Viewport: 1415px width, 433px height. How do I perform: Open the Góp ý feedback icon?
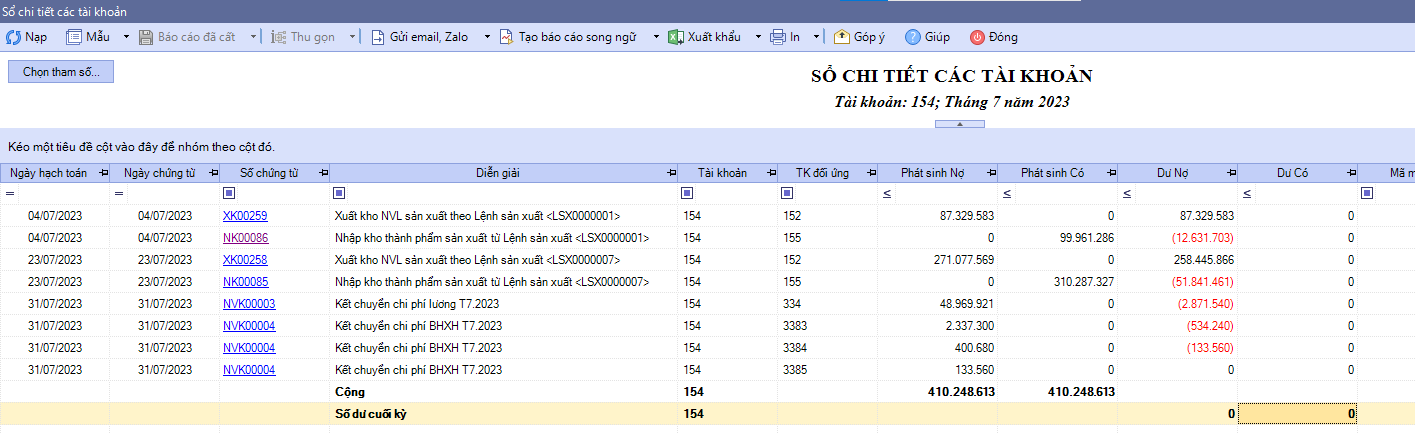click(841, 37)
